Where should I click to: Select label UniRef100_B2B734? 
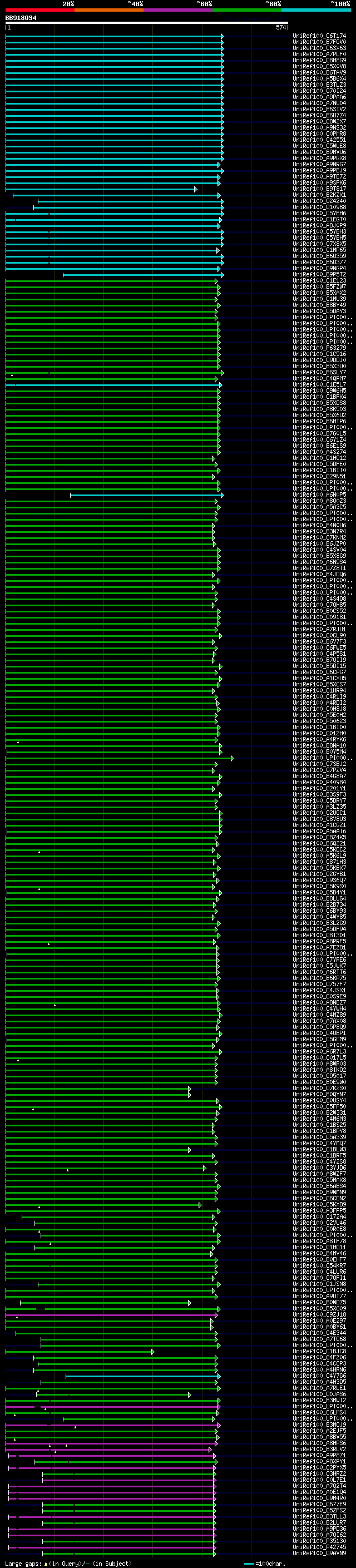coord(319,904)
